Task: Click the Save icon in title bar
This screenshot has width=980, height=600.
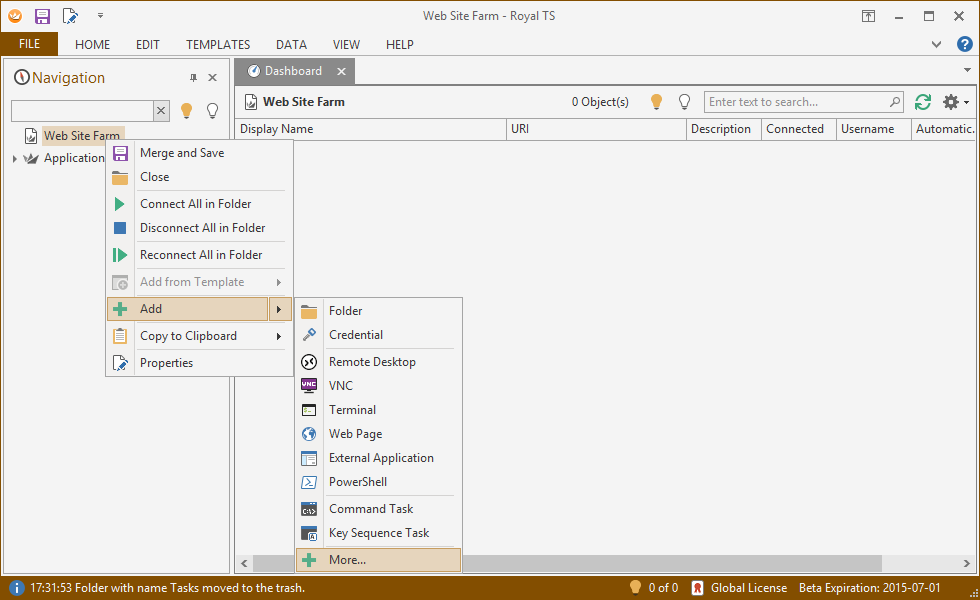Action: 42,16
